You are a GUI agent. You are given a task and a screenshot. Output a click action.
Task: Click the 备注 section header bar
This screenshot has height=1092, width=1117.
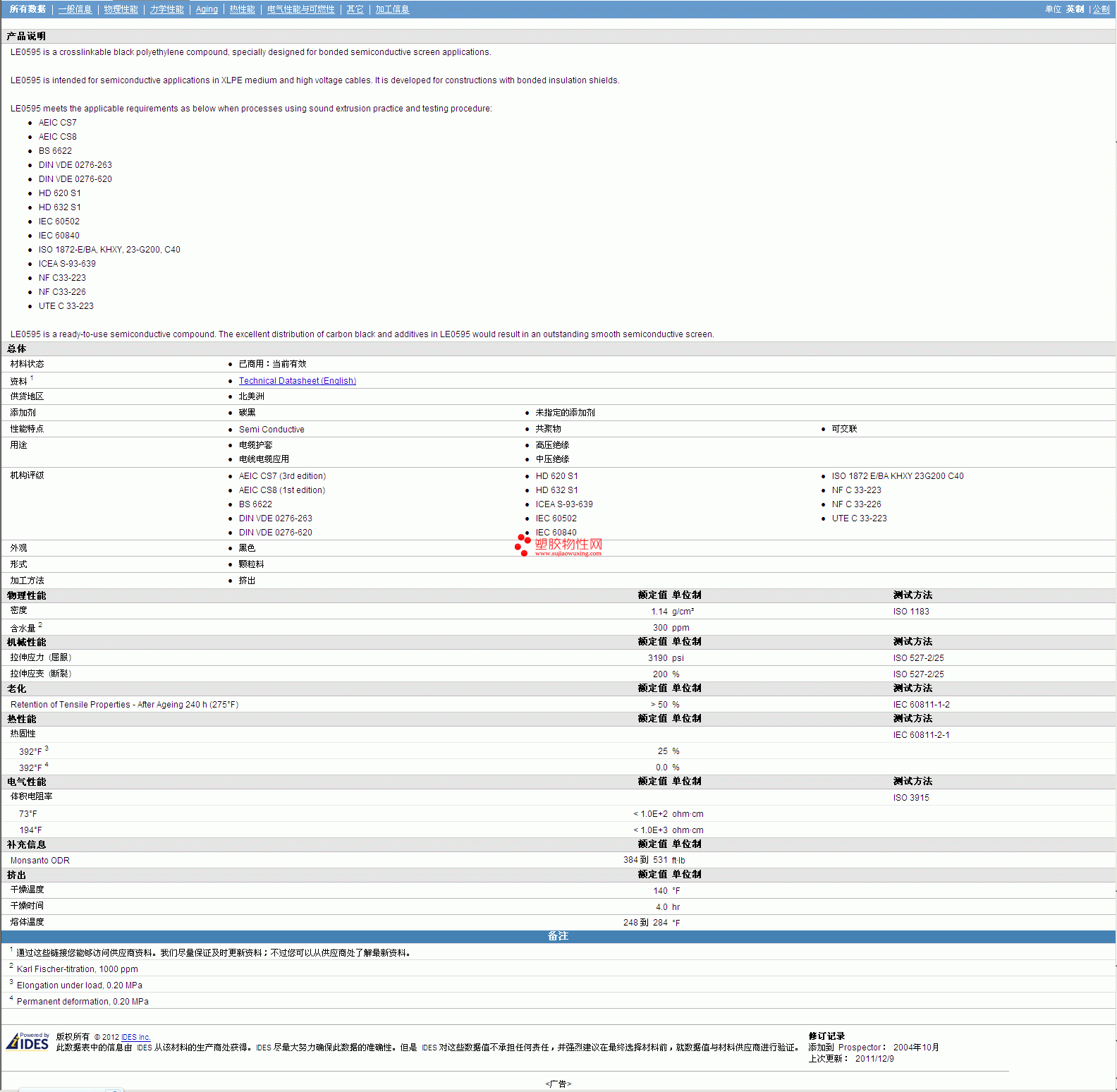(558, 936)
